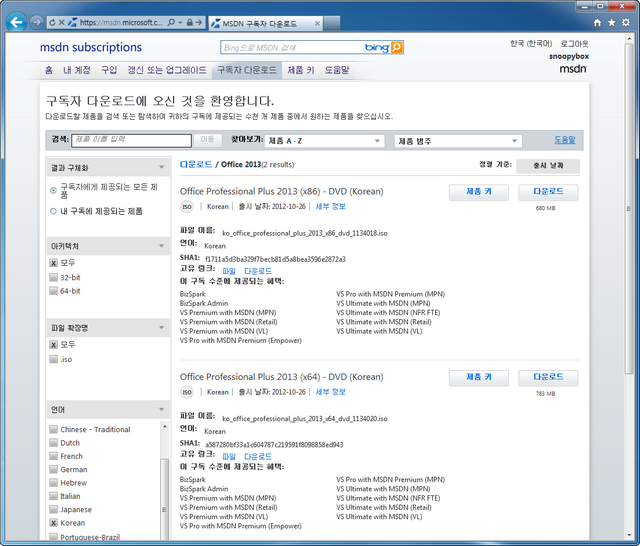The height and width of the screenshot is (546, 640).
Task: Click 제품 키 button for Office x86
Action: (479, 192)
